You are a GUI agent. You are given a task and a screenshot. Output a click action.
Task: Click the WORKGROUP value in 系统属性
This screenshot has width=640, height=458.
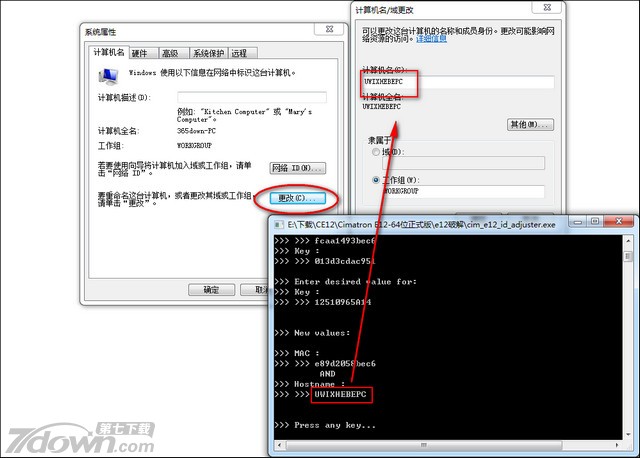point(194,145)
